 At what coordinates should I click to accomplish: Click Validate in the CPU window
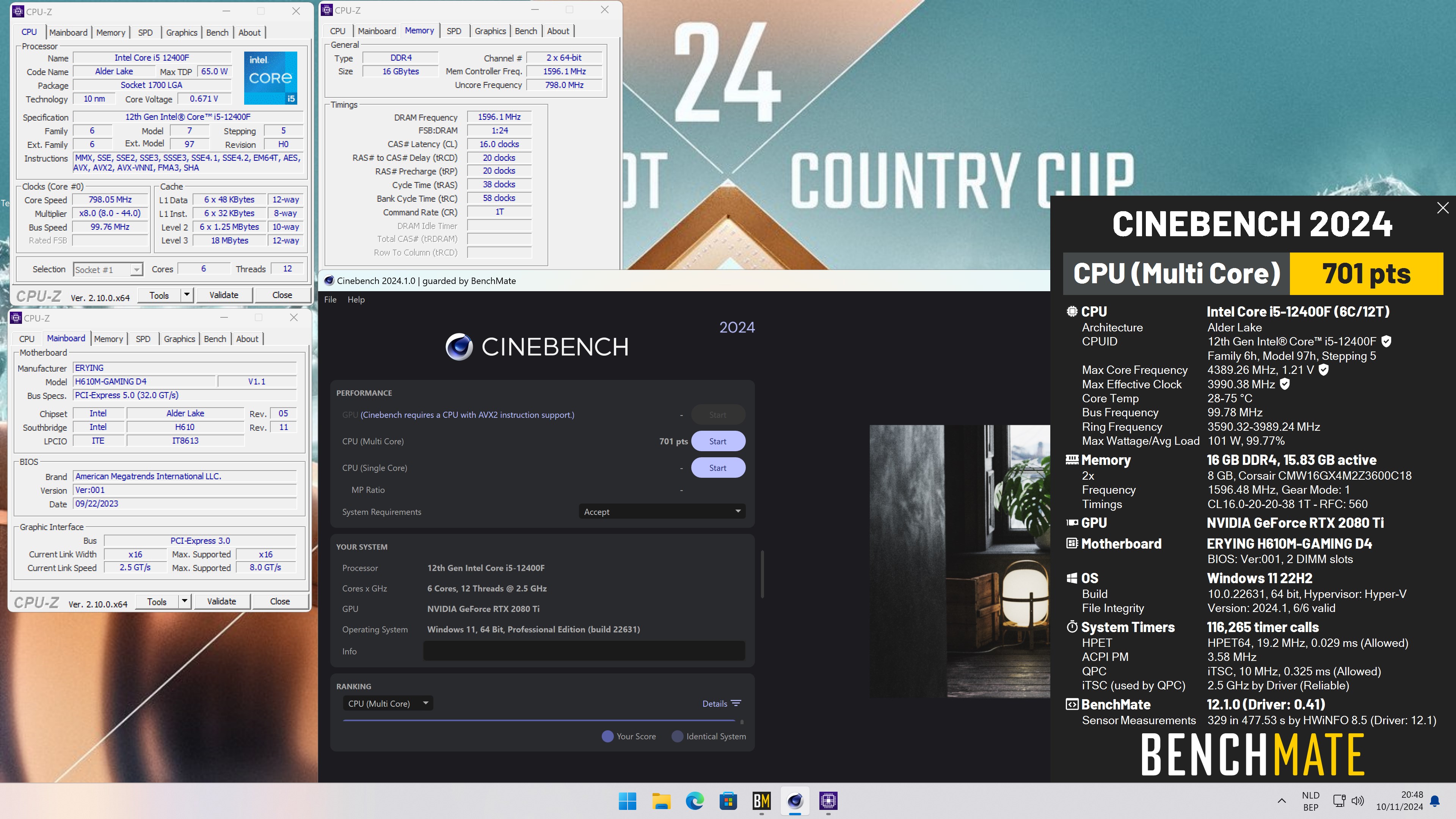[x=224, y=295]
